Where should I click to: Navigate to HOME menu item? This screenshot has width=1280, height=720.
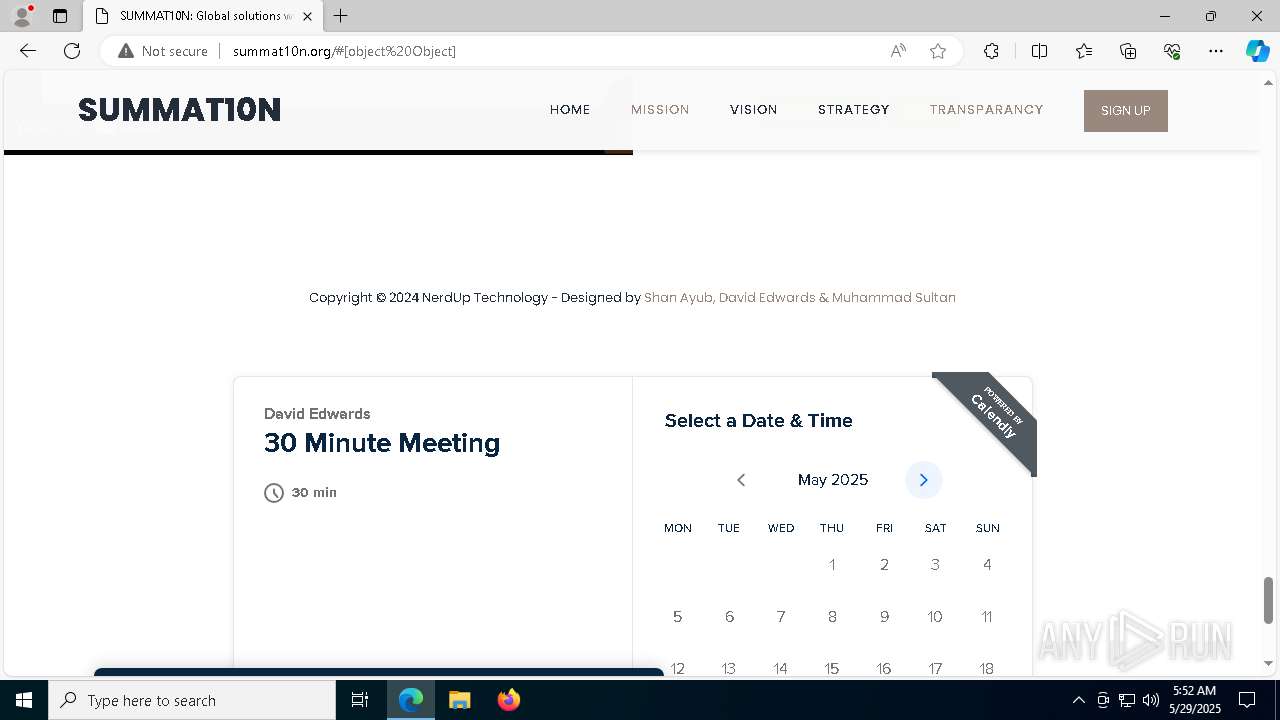570,110
